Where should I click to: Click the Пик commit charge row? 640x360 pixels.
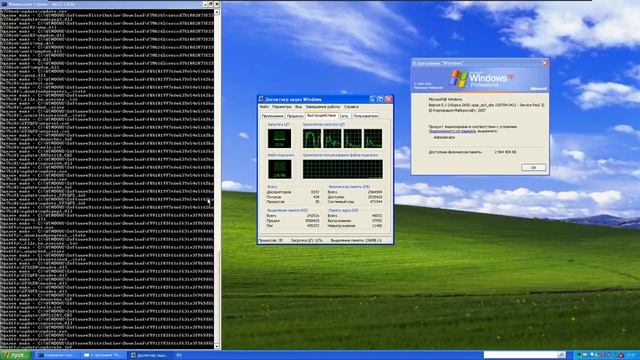[293, 225]
